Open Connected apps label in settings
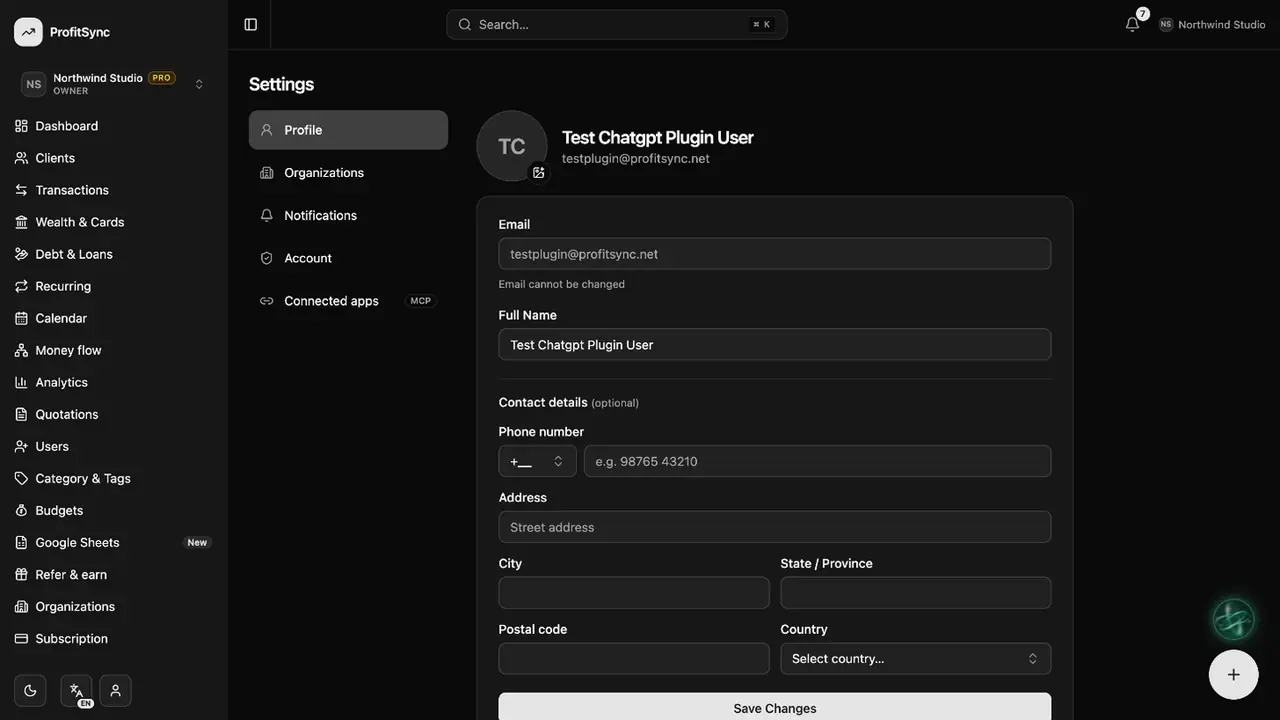Screen dimensions: 1280x720 pyautogui.click(x=331, y=301)
